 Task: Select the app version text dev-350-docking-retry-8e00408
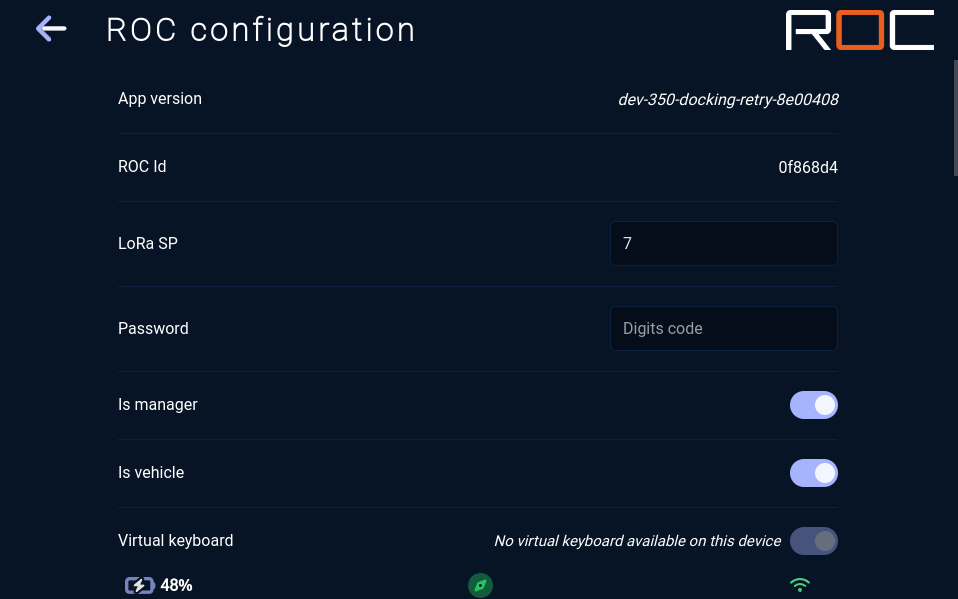pos(728,100)
